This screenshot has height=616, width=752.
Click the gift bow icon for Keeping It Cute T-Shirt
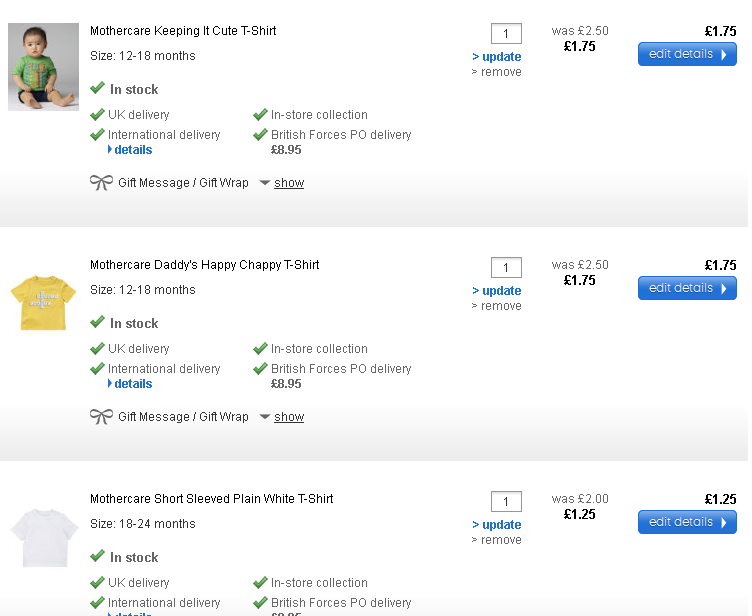[101, 183]
